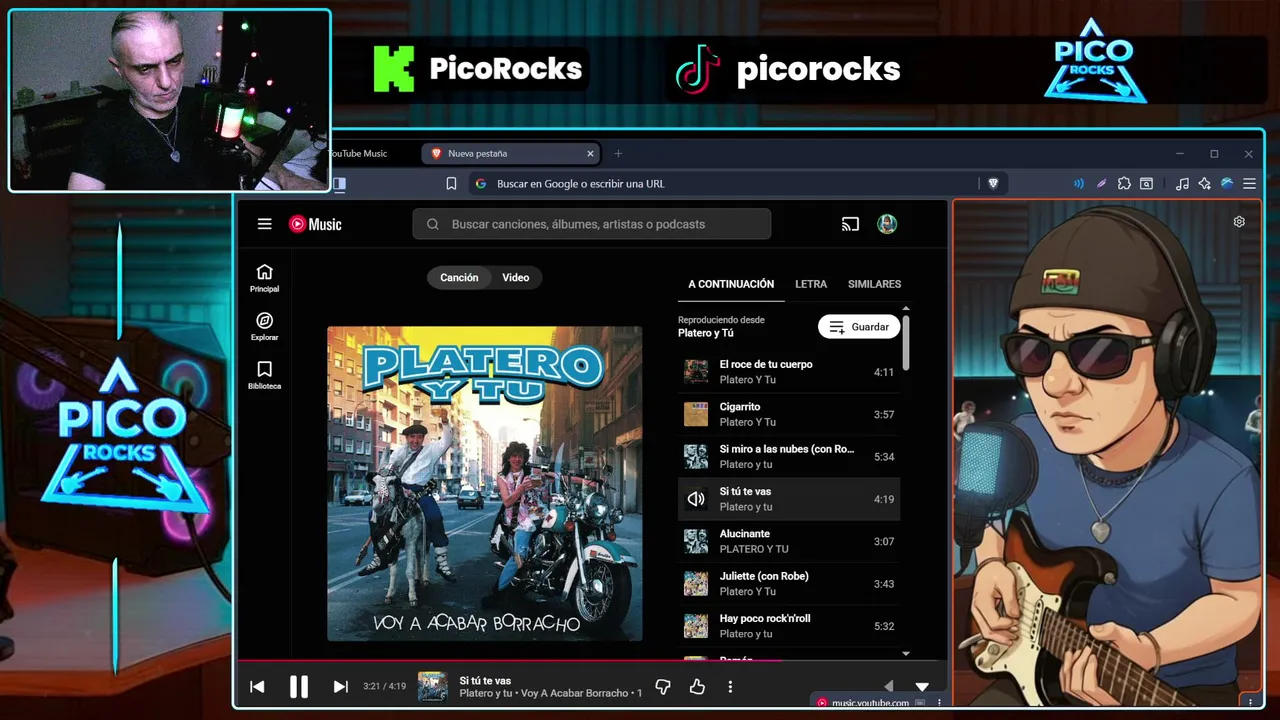
Task: Open the browser main menu
Action: click(1249, 183)
